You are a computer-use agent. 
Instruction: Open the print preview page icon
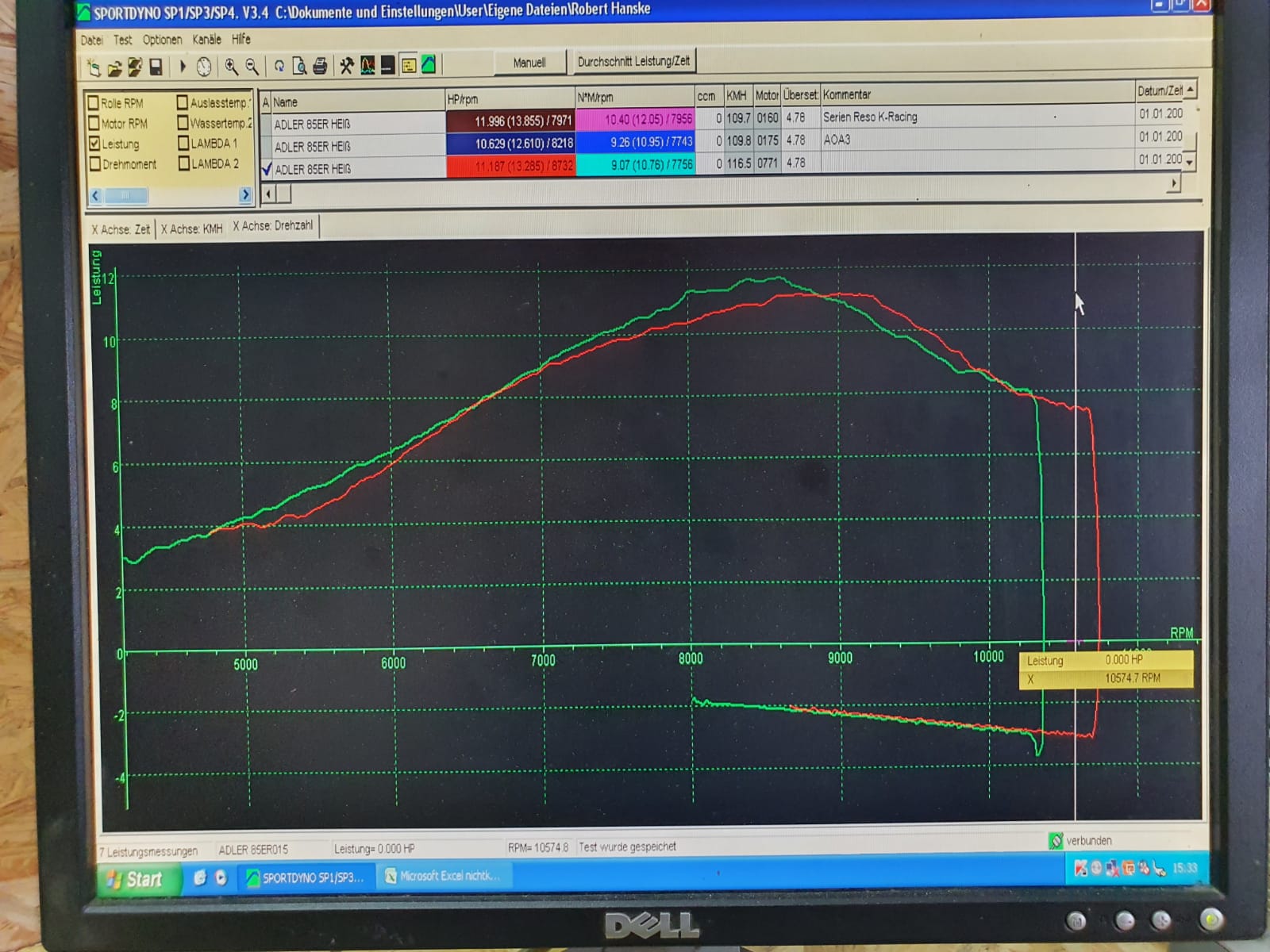[x=299, y=66]
